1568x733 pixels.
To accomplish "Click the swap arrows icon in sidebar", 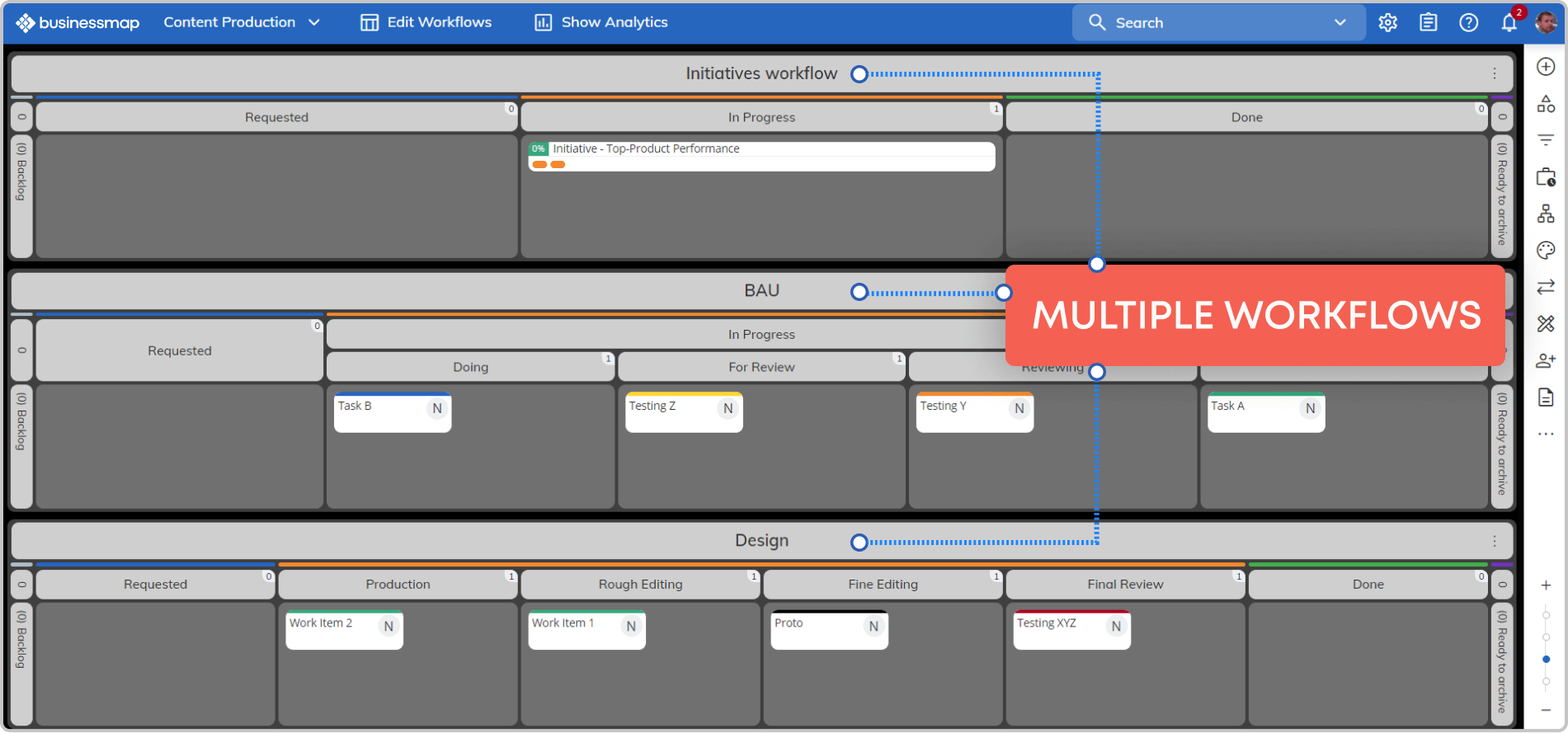I will click(x=1546, y=287).
